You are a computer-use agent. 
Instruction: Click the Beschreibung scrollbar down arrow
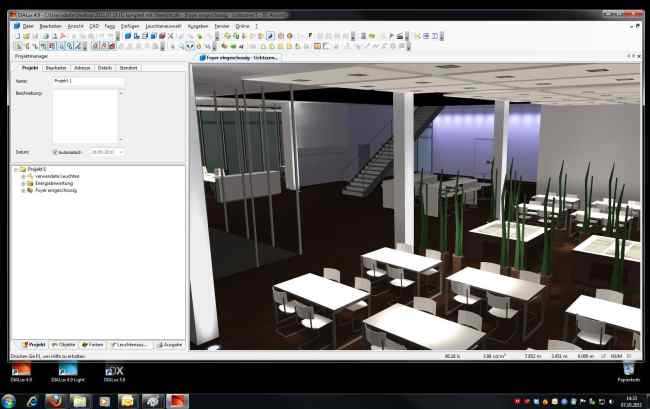pyautogui.click(x=121, y=140)
